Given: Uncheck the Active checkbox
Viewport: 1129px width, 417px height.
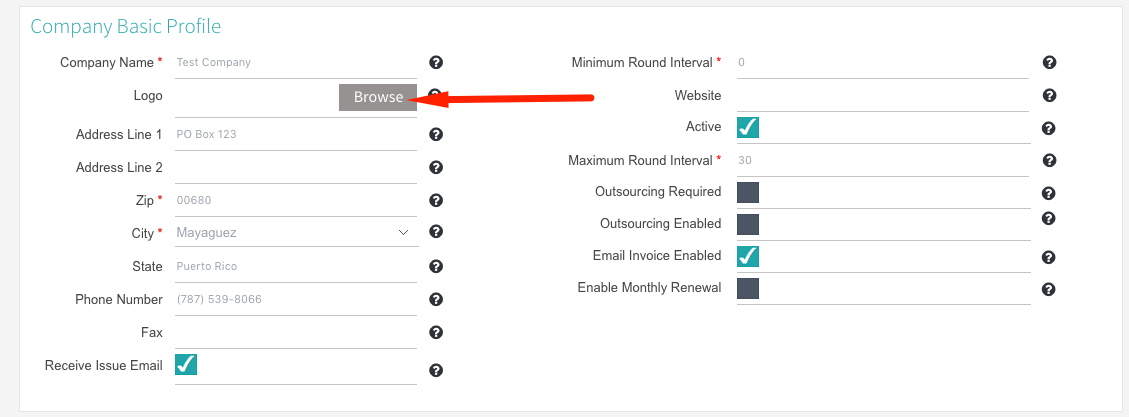Looking at the screenshot, I should click(x=748, y=127).
